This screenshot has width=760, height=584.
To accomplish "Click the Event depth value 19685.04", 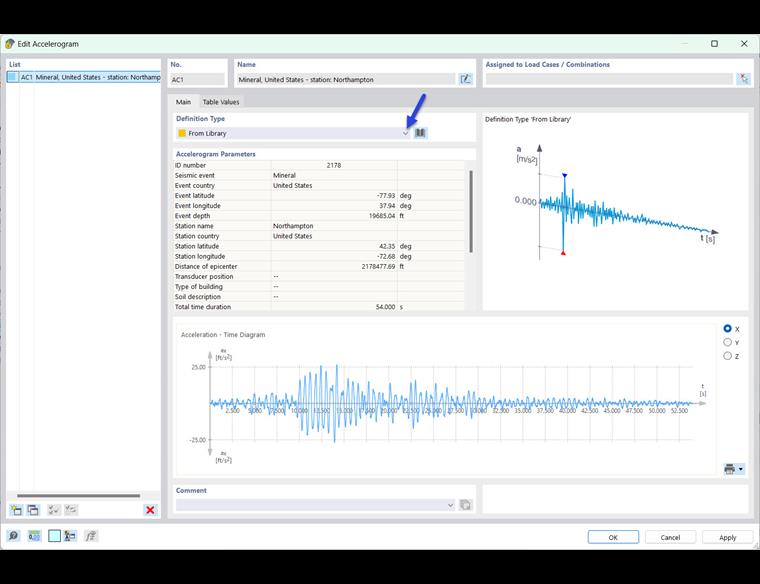I will [x=382, y=216].
